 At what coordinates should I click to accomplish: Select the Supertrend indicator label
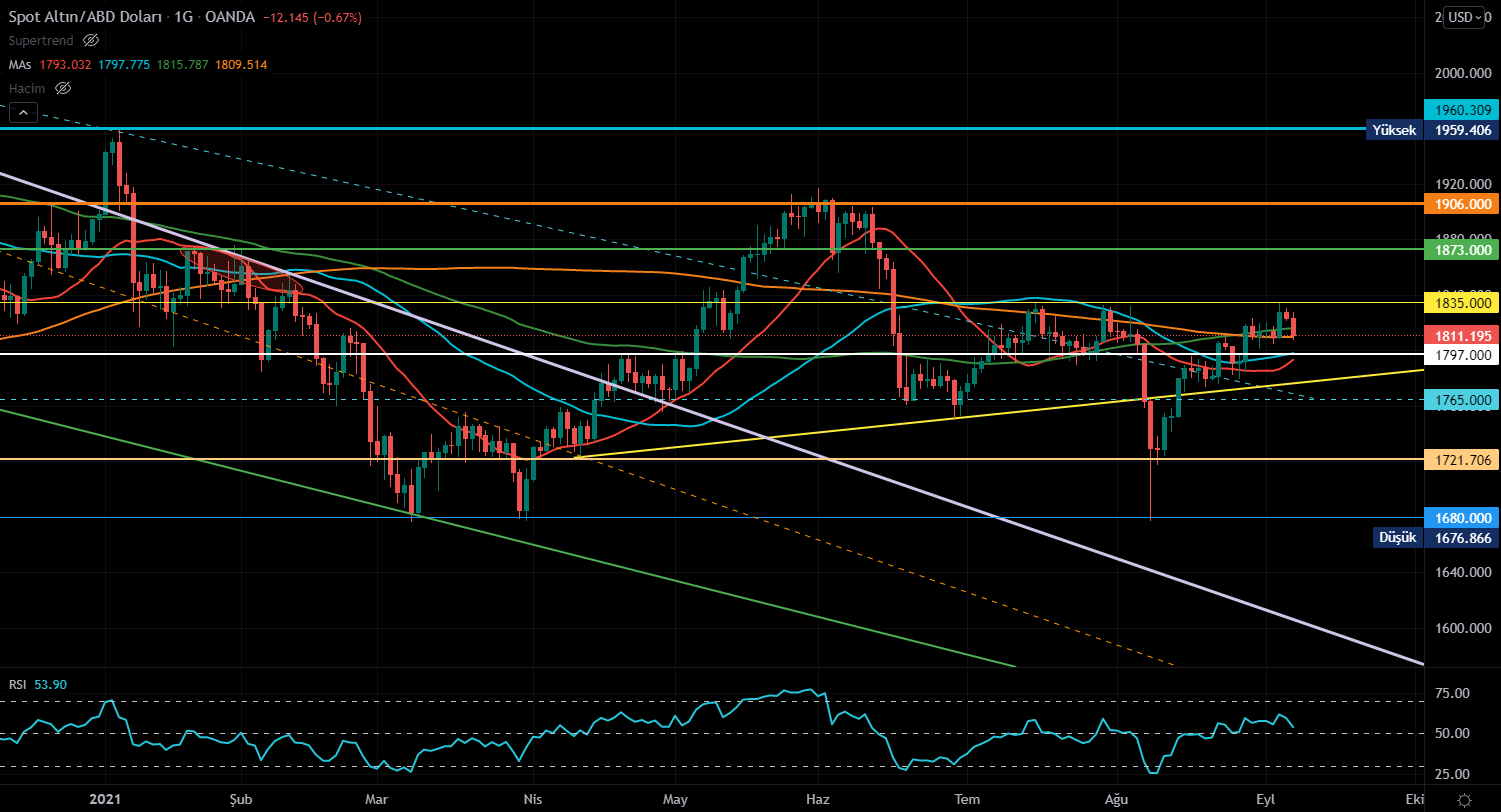(x=41, y=40)
